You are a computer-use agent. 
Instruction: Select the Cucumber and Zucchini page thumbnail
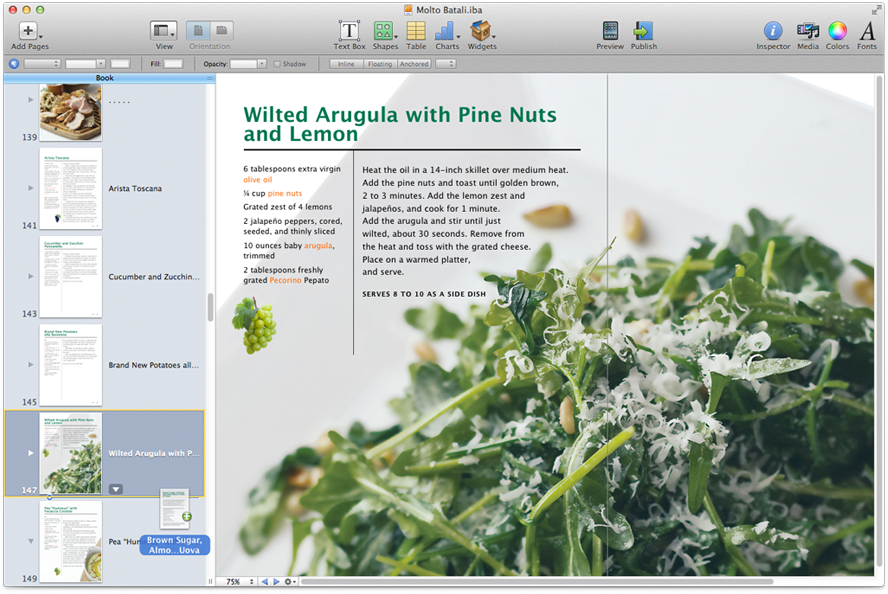point(71,277)
